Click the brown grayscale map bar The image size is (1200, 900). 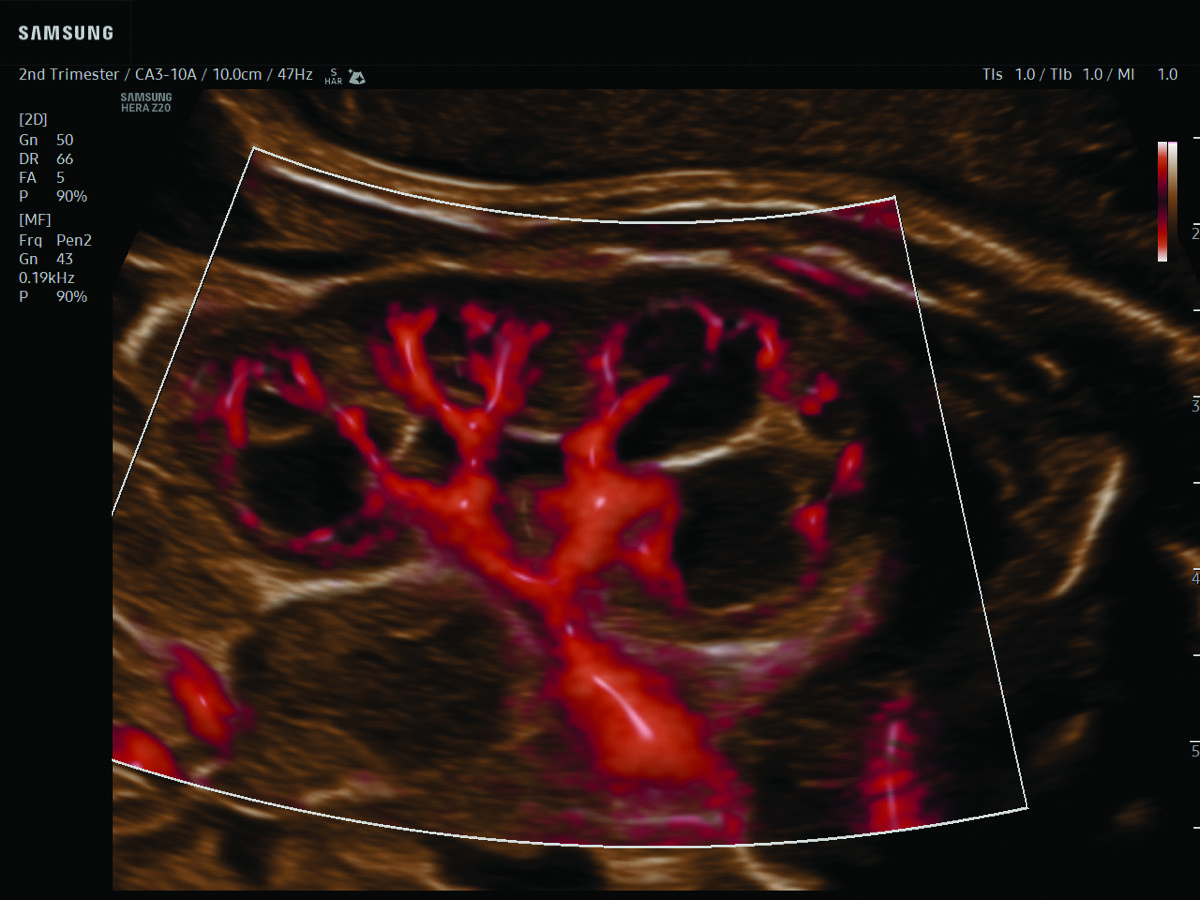pos(1173,201)
